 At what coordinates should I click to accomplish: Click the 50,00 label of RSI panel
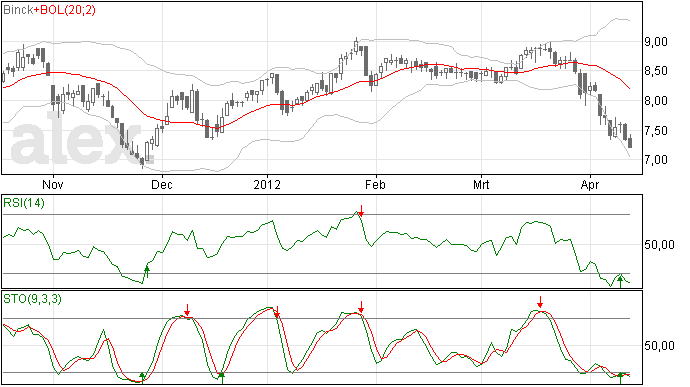pos(659,245)
